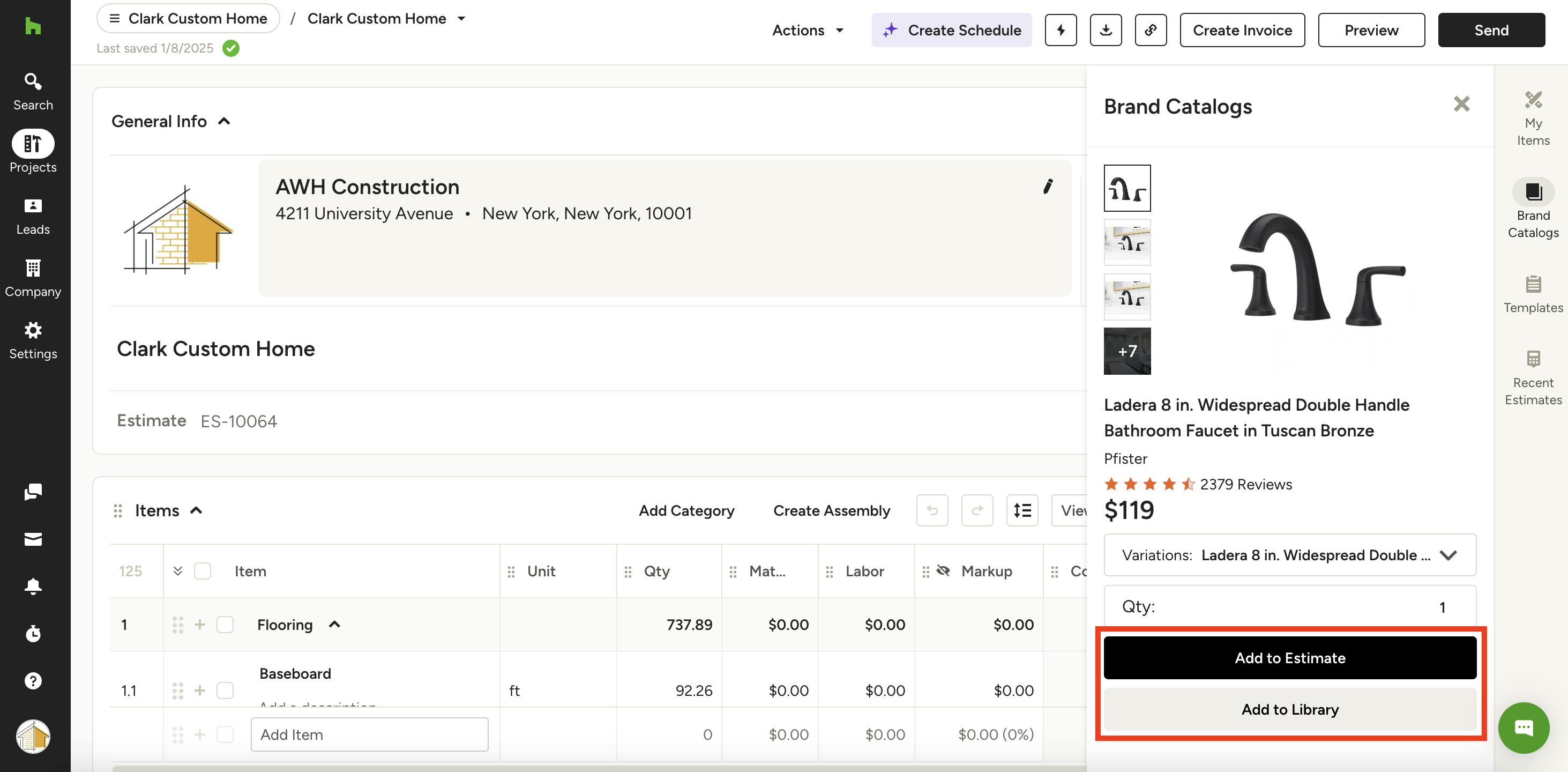This screenshot has height=772, width=1568.
Task: Collapse the Flooring category chevron
Action: 334,625
